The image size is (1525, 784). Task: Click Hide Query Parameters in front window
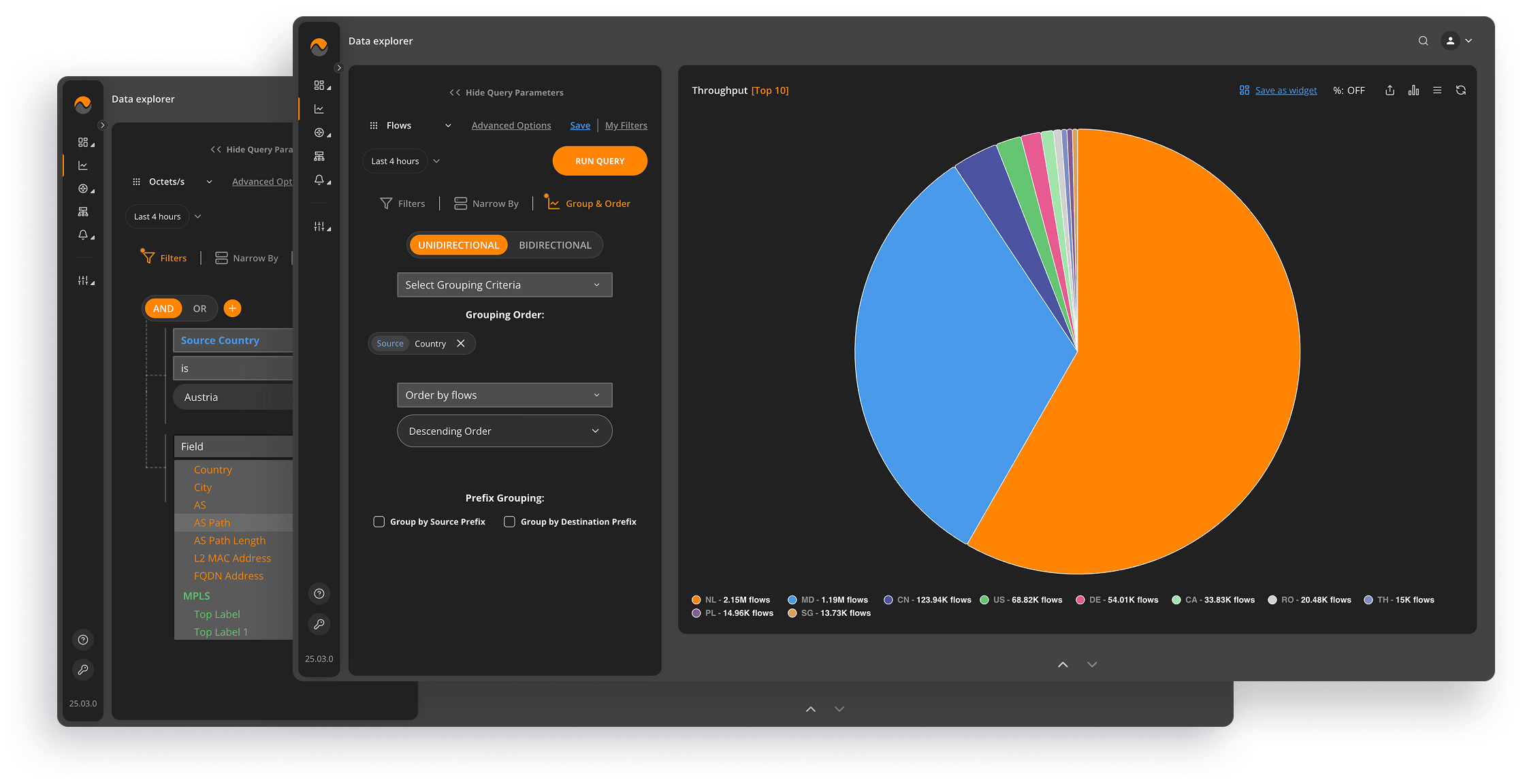(507, 93)
